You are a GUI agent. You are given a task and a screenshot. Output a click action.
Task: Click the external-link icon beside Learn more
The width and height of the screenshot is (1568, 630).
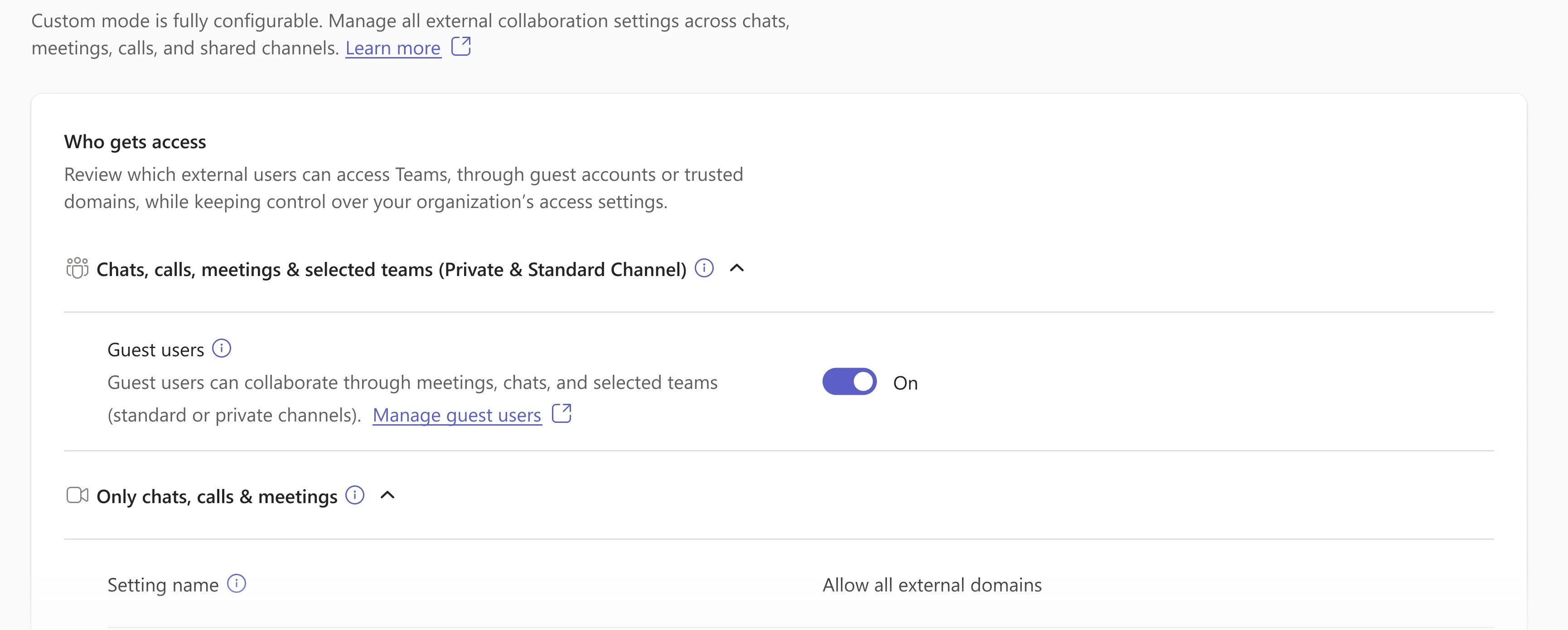click(461, 46)
